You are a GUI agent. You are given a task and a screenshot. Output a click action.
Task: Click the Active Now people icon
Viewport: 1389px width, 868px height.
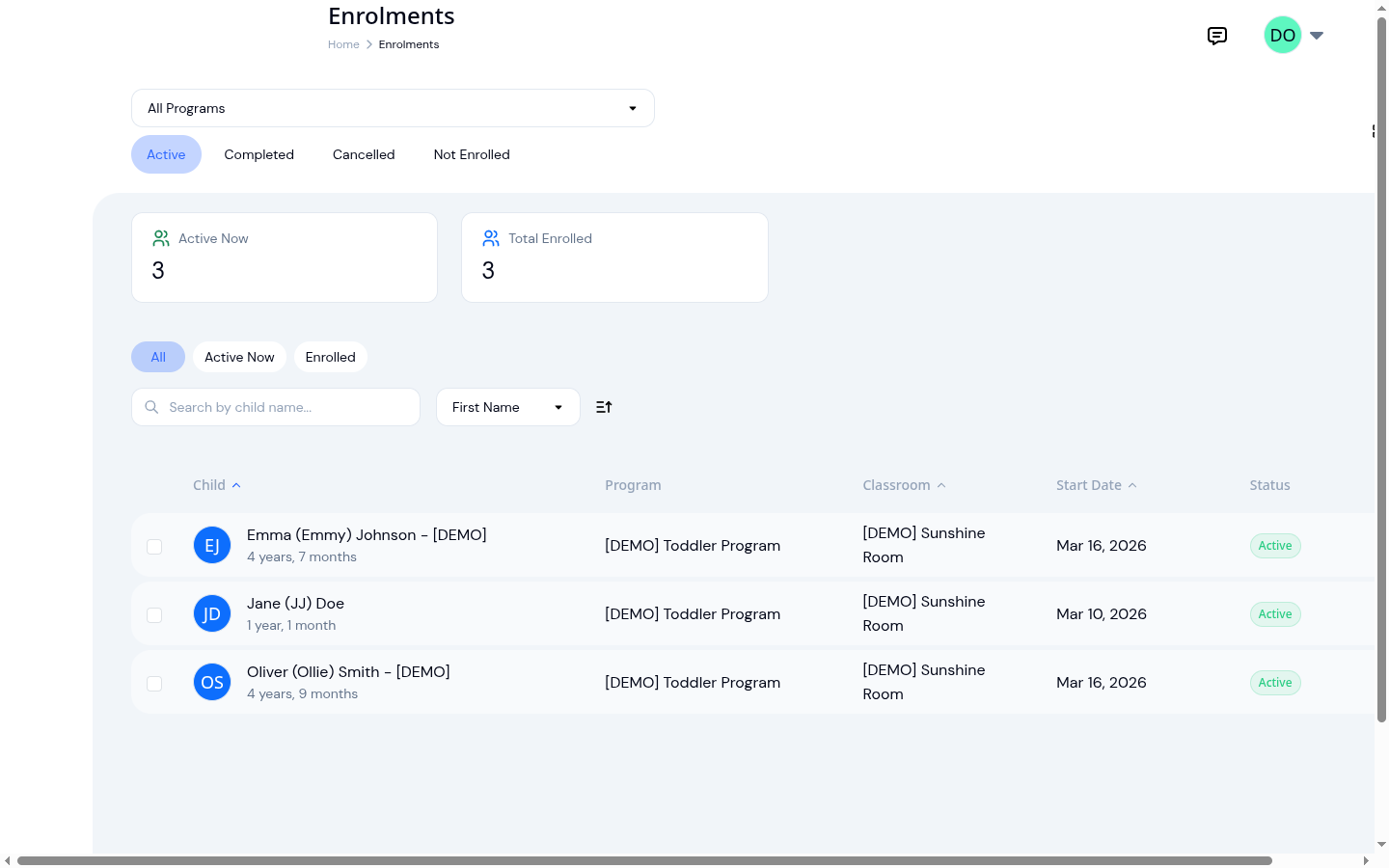click(x=161, y=238)
